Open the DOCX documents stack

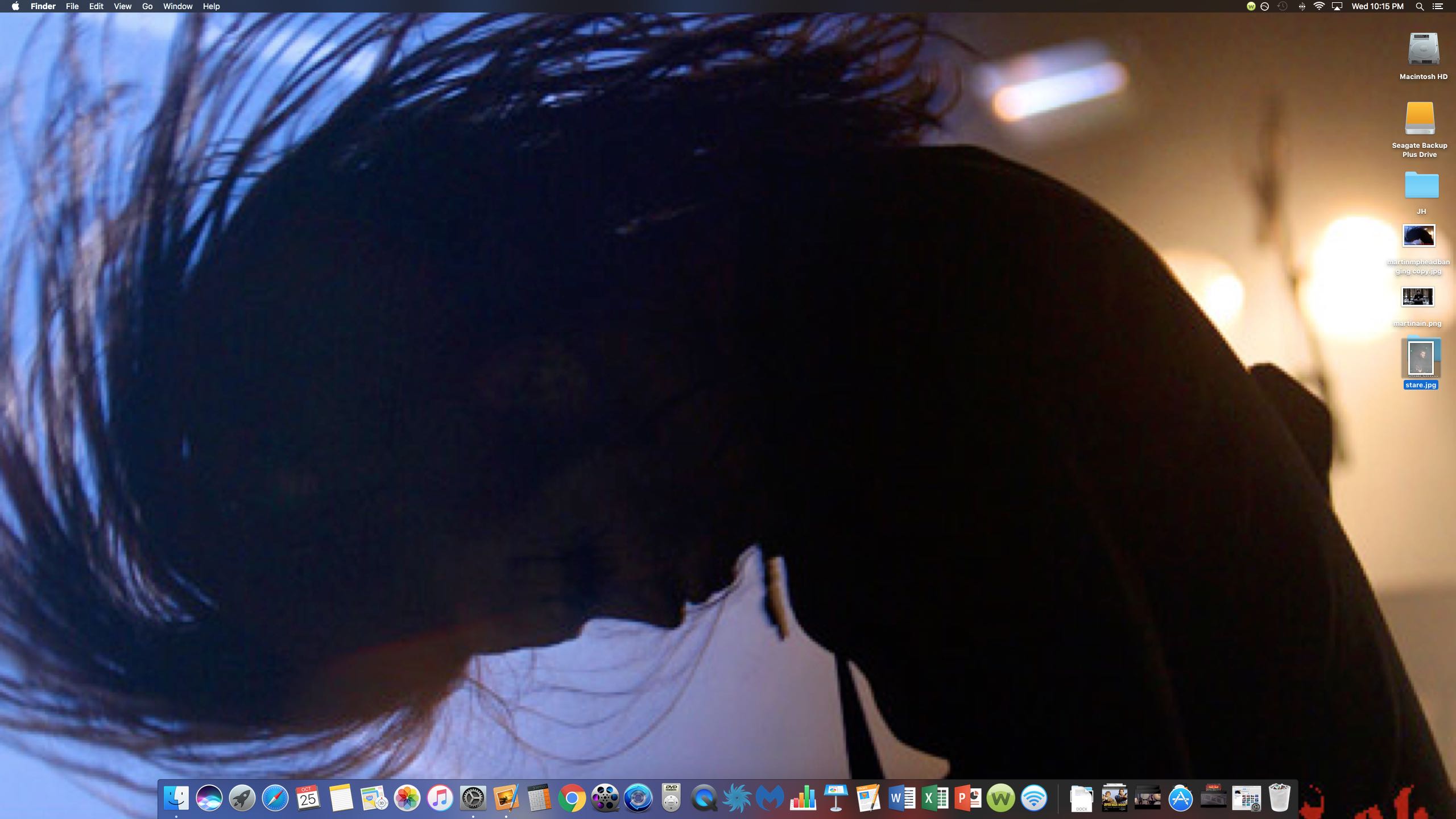point(1081,799)
